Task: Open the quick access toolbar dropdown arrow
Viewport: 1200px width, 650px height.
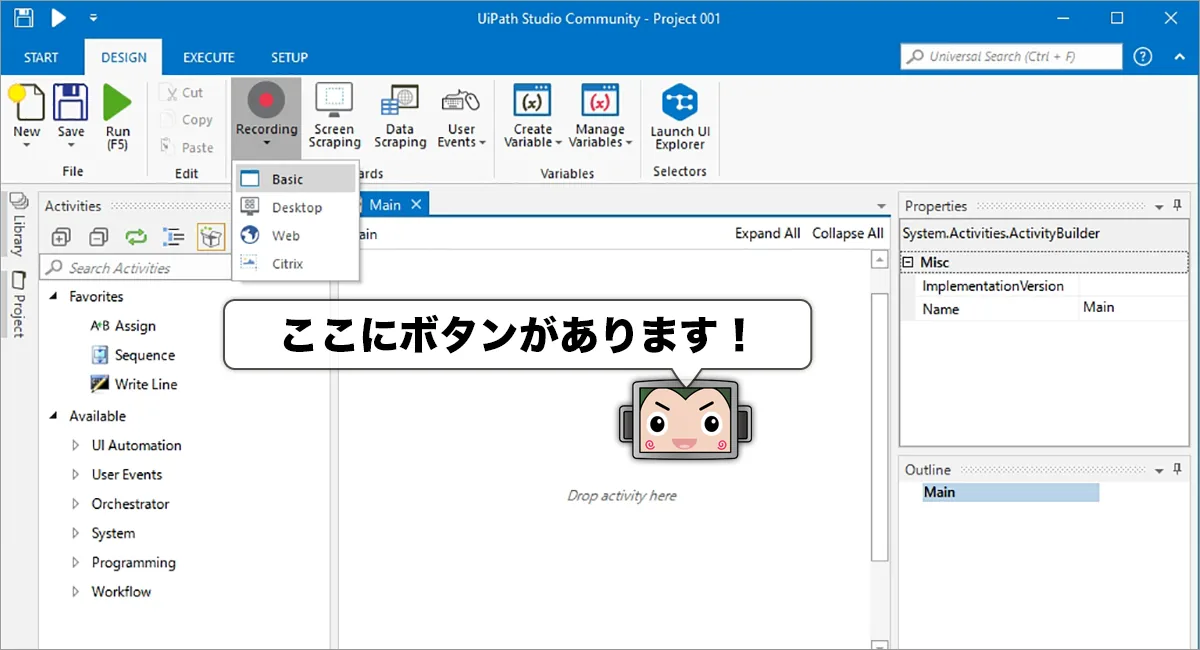Action: coord(93,18)
